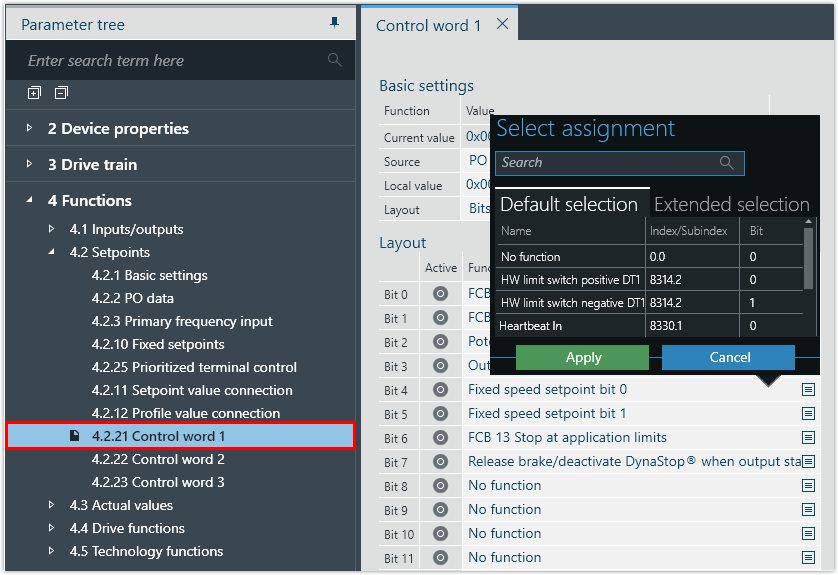
Task: Click the search magnifier in Select assignment
Action: point(727,163)
